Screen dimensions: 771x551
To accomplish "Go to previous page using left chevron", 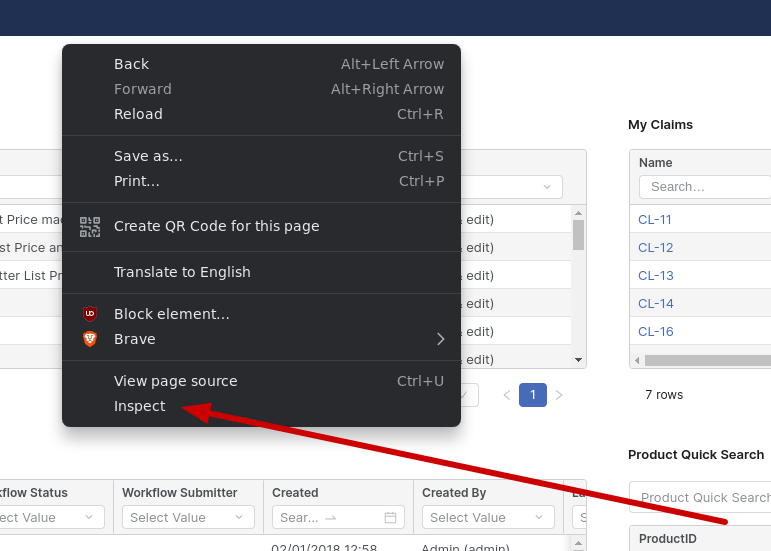I will pyautogui.click(x=507, y=395).
